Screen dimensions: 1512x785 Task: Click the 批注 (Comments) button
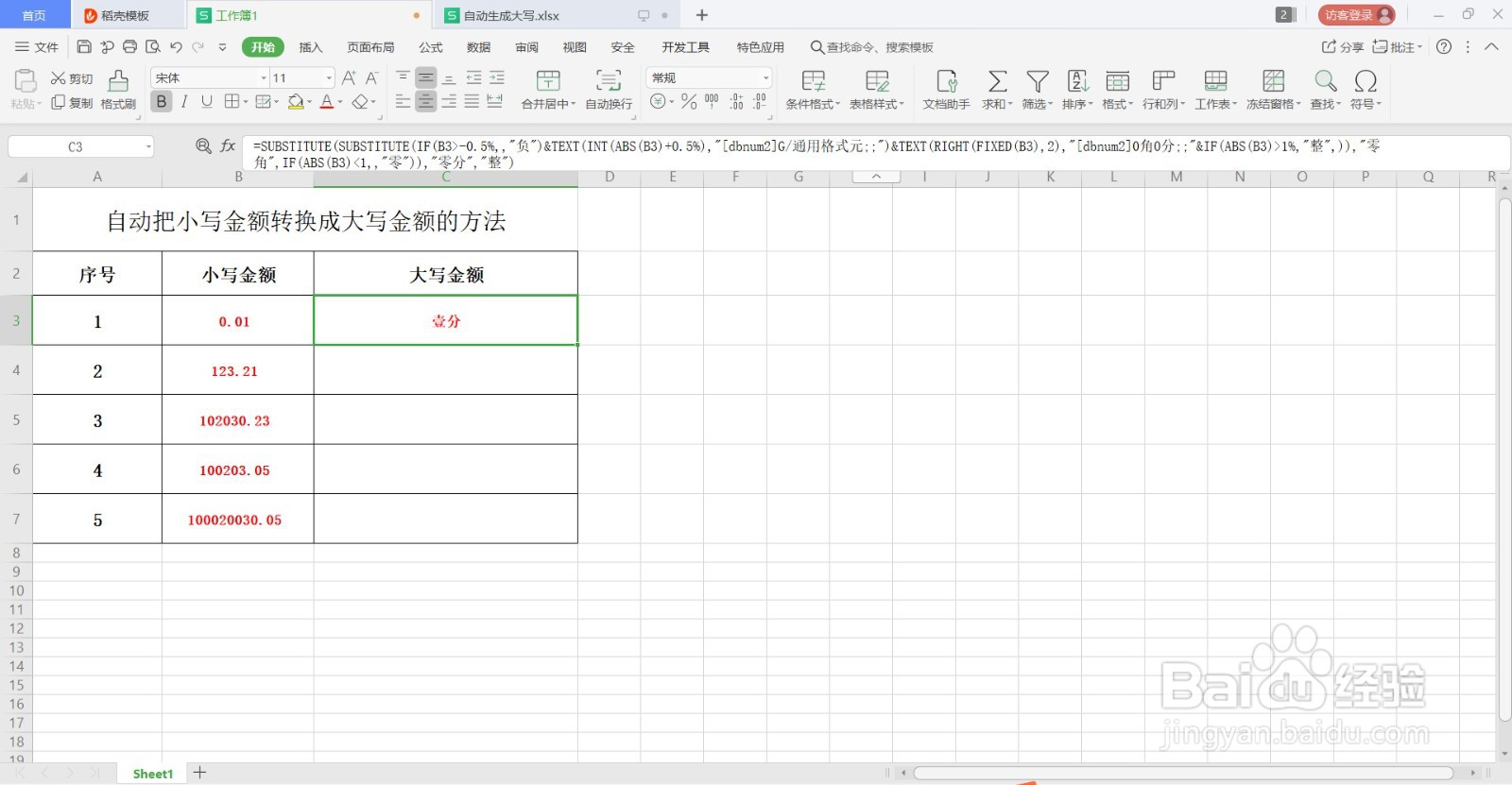[1397, 47]
